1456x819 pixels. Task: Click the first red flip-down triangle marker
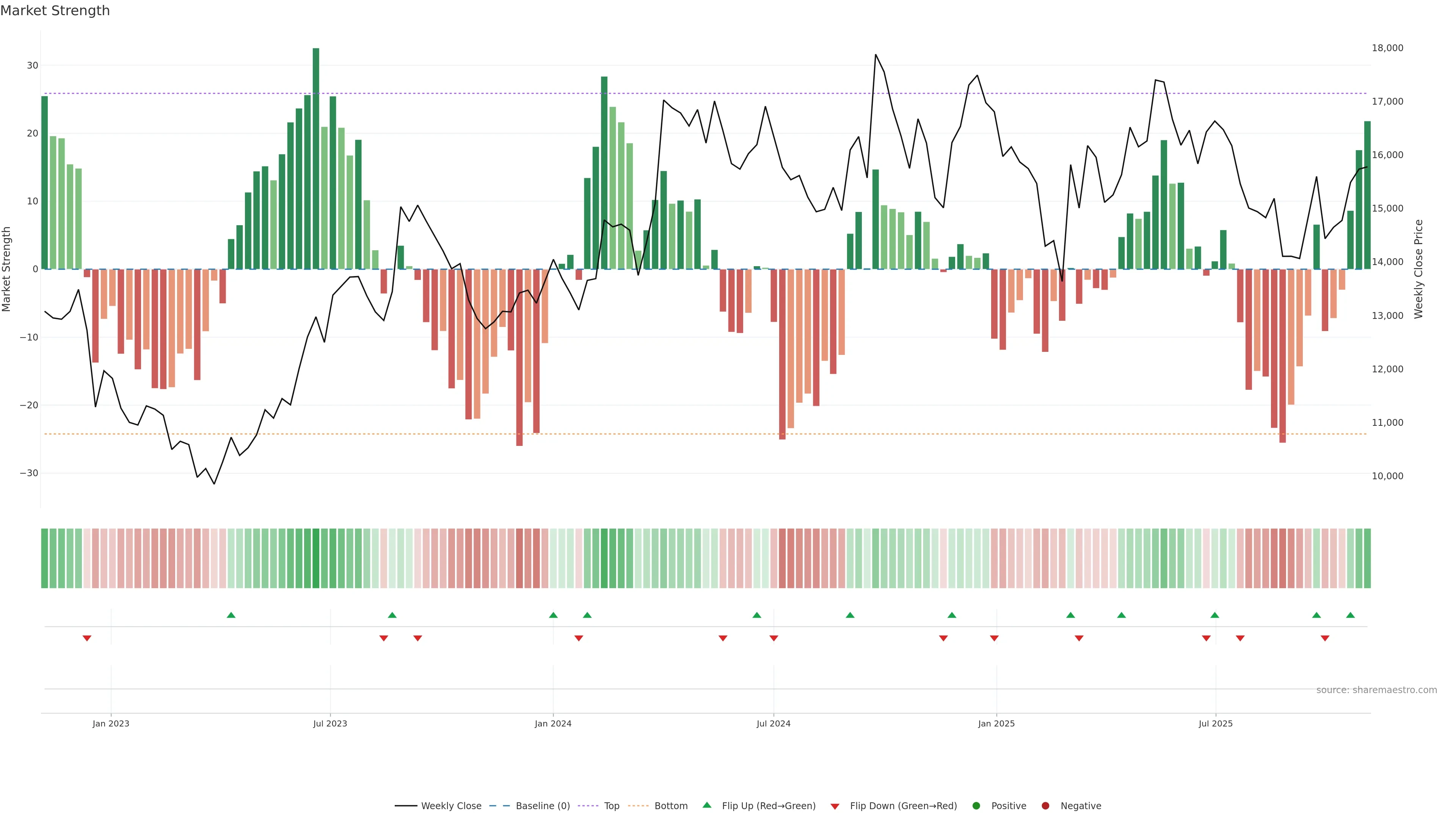click(87, 638)
